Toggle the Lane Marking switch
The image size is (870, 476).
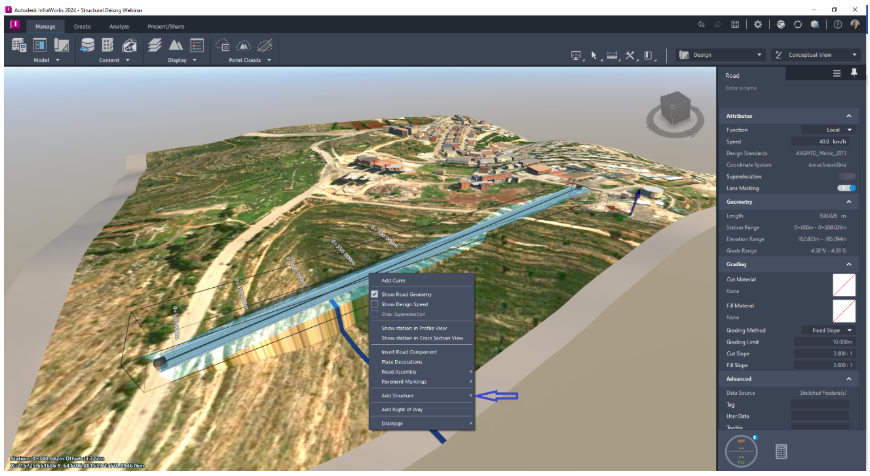[x=846, y=188]
